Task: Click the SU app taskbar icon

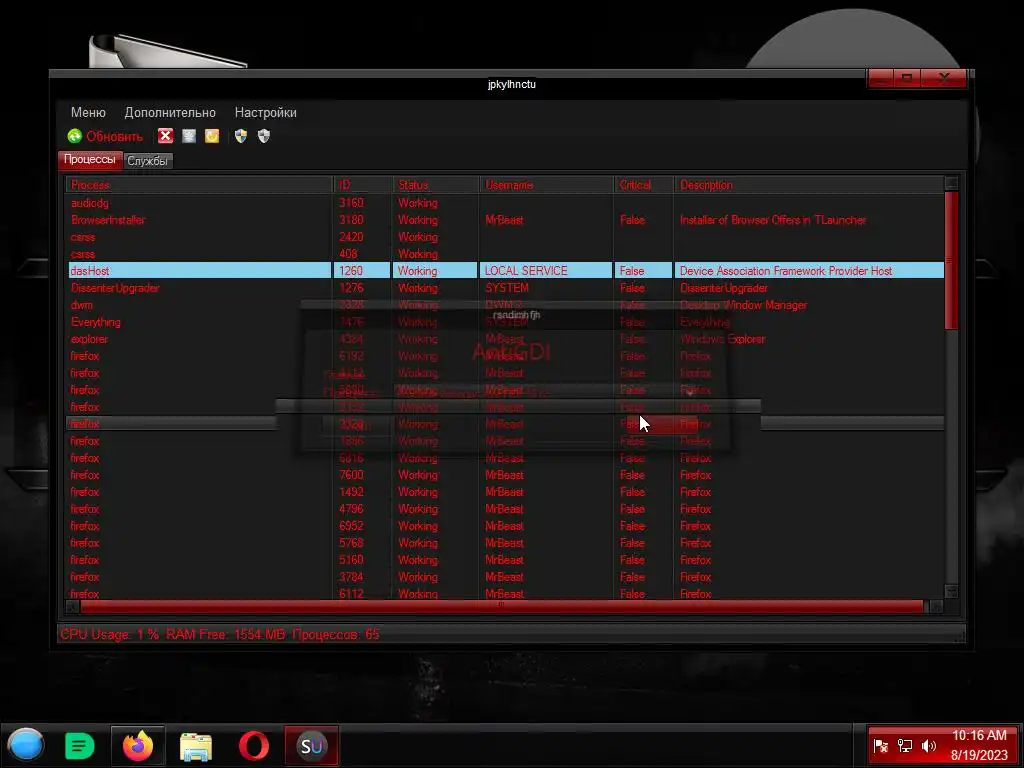Action: coord(312,746)
